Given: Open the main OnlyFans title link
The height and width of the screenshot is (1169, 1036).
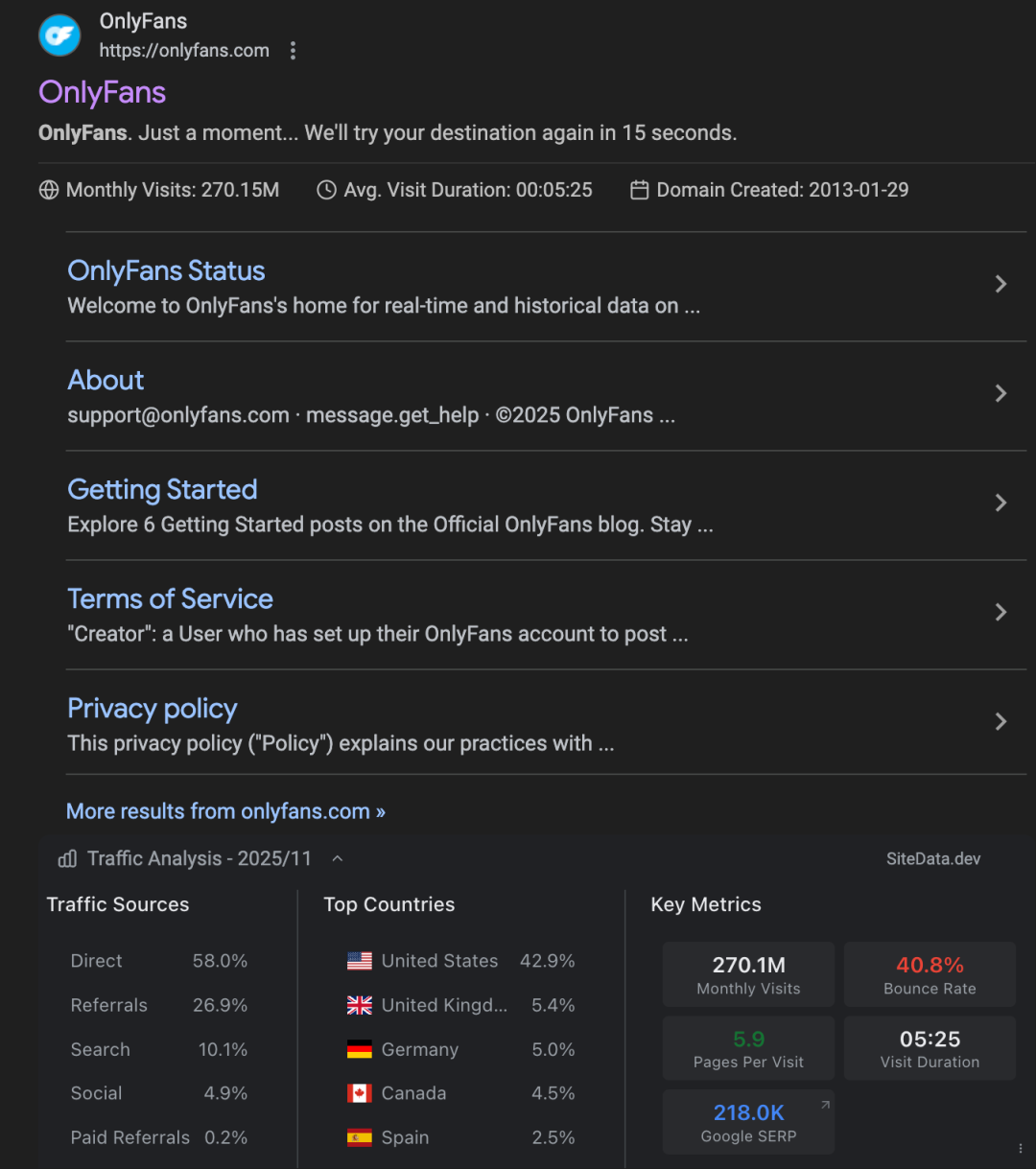Looking at the screenshot, I should click(103, 92).
